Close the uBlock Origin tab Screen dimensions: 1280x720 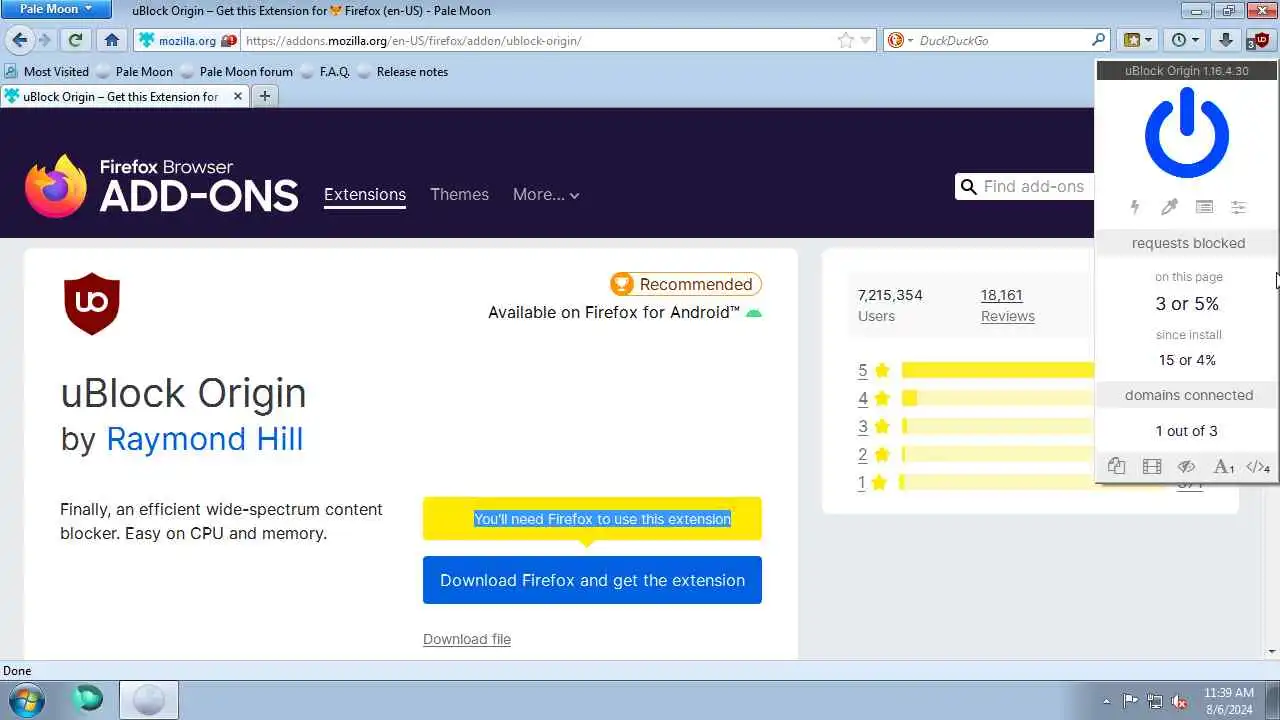pyautogui.click(x=238, y=96)
